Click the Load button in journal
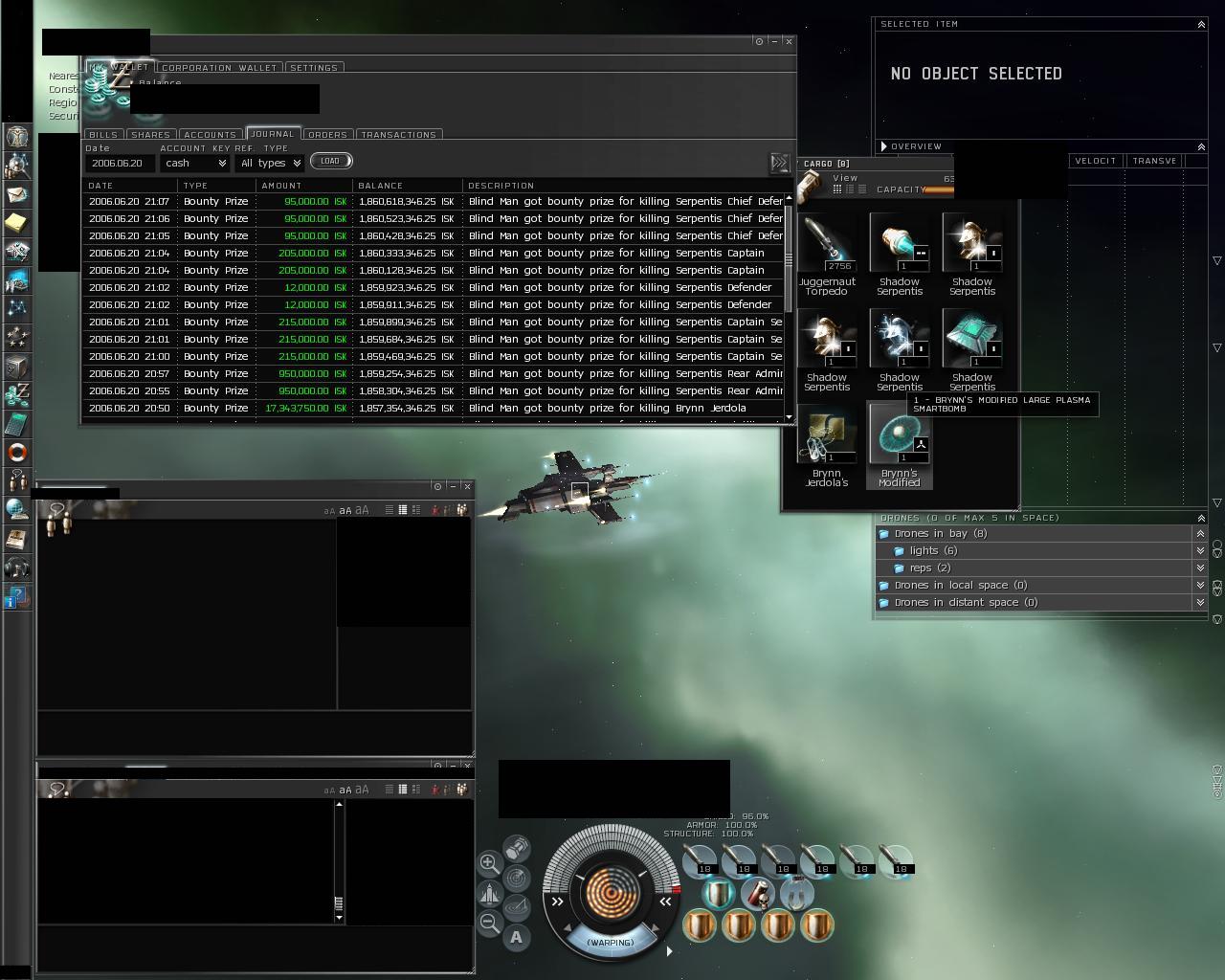The width and height of the screenshot is (1225, 980). point(330,161)
